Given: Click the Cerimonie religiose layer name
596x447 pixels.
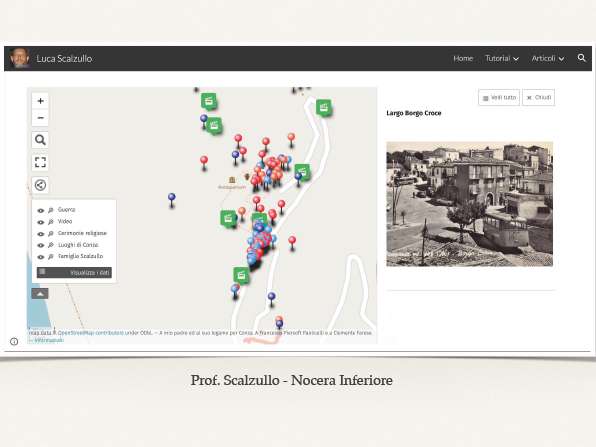Looking at the screenshot, I should [82, 233].
